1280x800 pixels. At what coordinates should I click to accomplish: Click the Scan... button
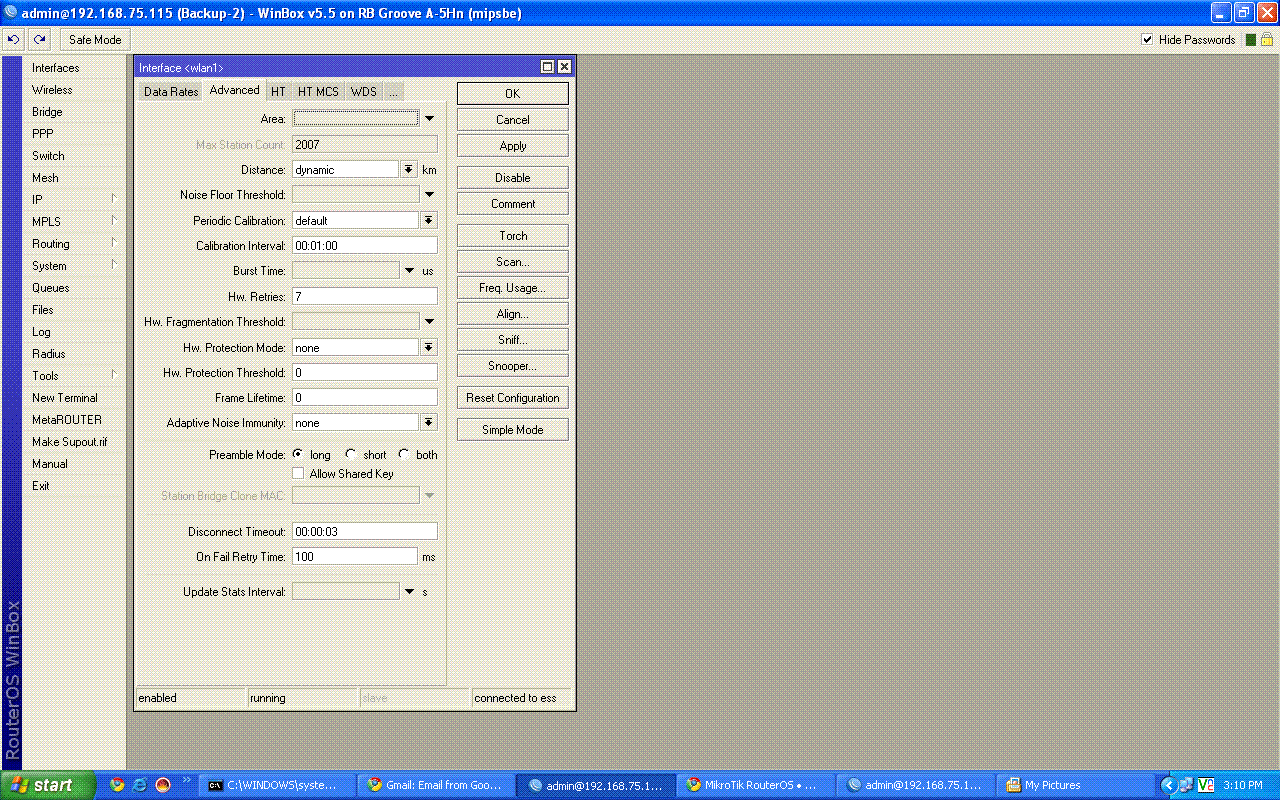513,261
